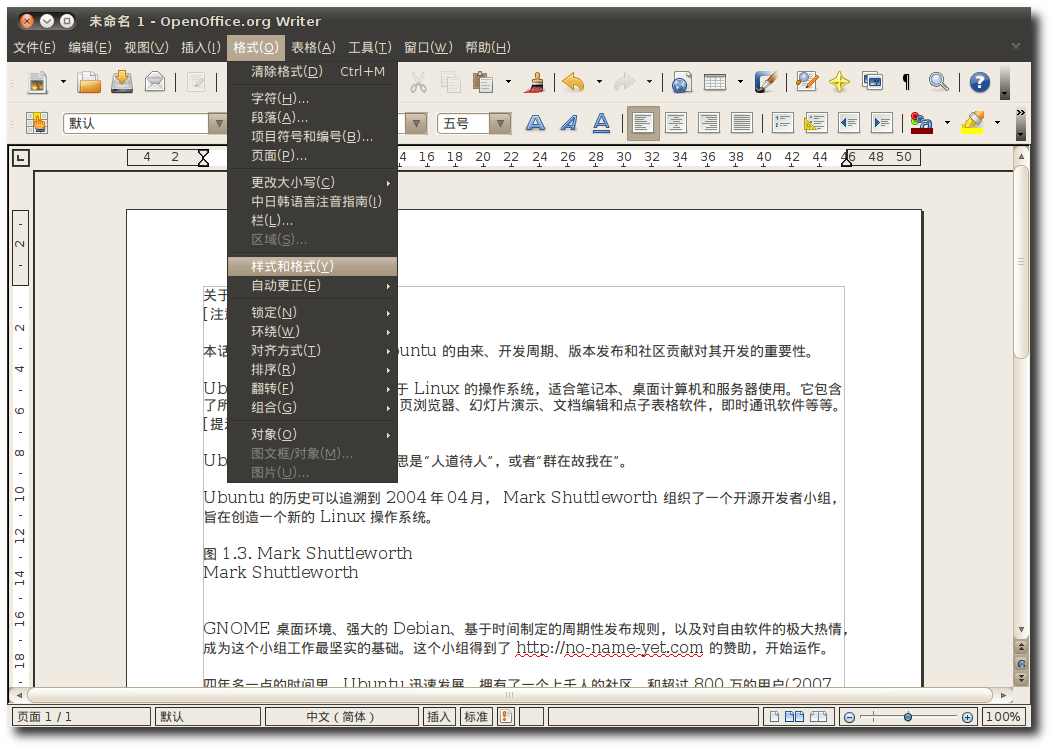Expand the font name dropdown arrow
1054x750 pixels.
417,124
